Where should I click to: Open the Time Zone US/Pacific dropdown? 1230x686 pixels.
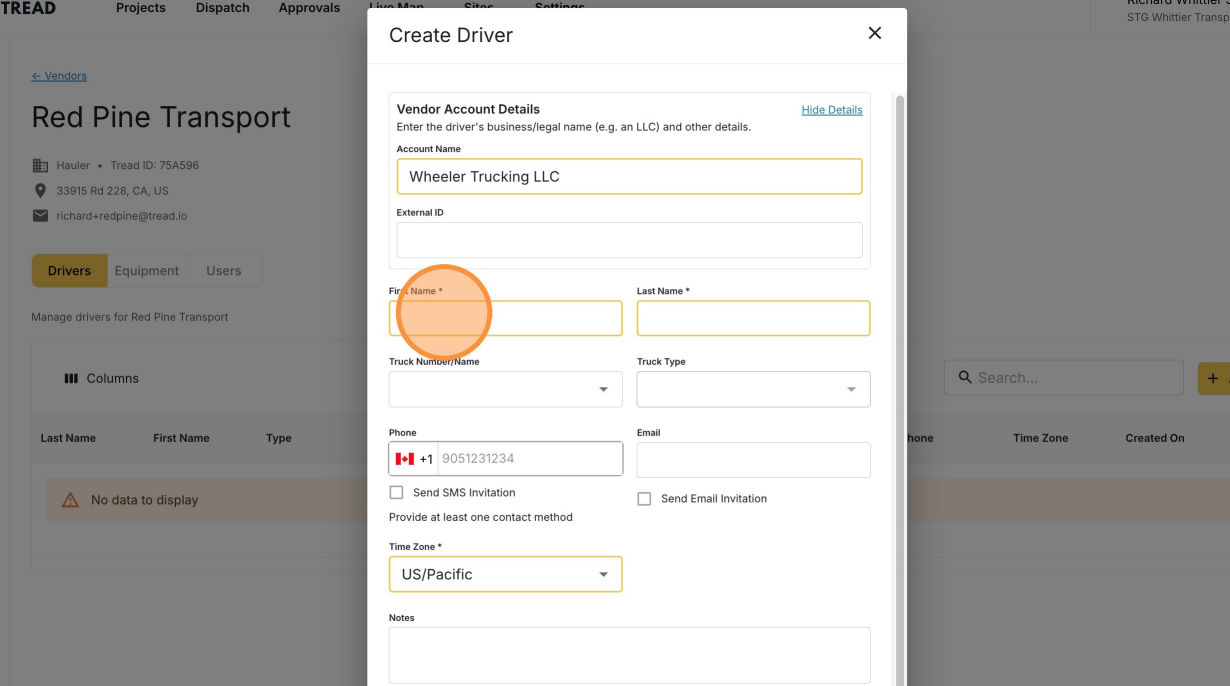(x=505, y=574)
